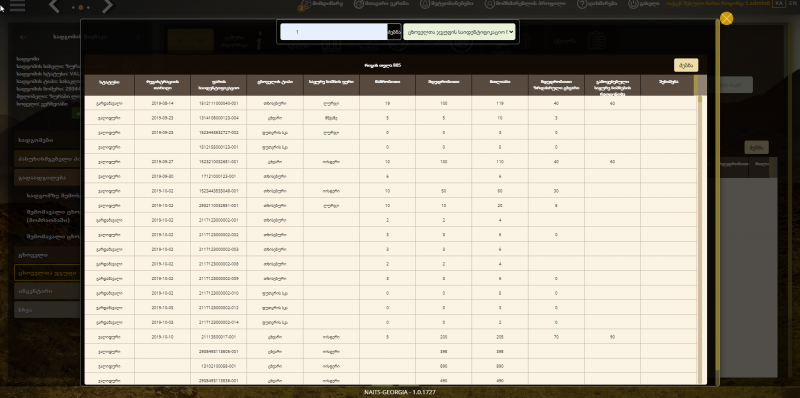
Task: Click the background button right of popup
Action: [x=756, y=147]
